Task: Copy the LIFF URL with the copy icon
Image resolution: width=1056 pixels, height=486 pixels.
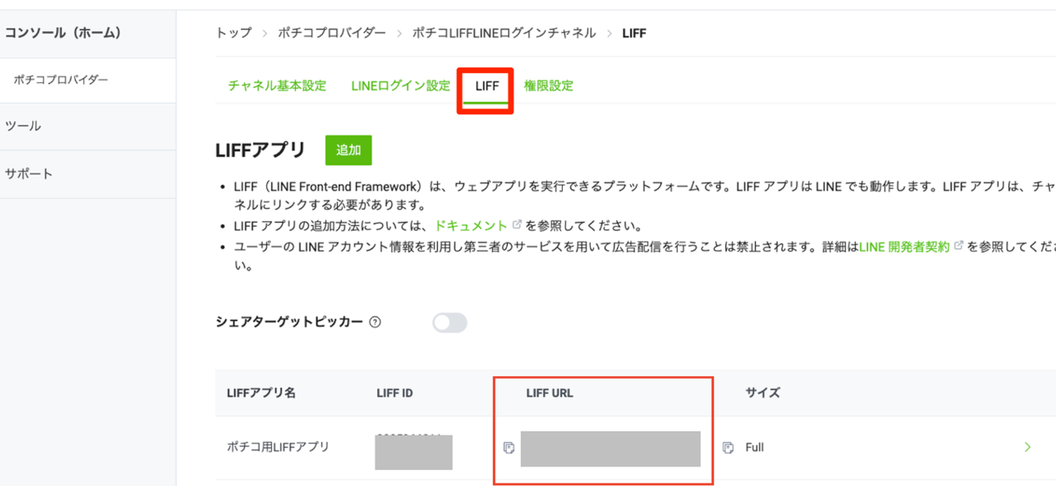Action: (x=727, y=448)
